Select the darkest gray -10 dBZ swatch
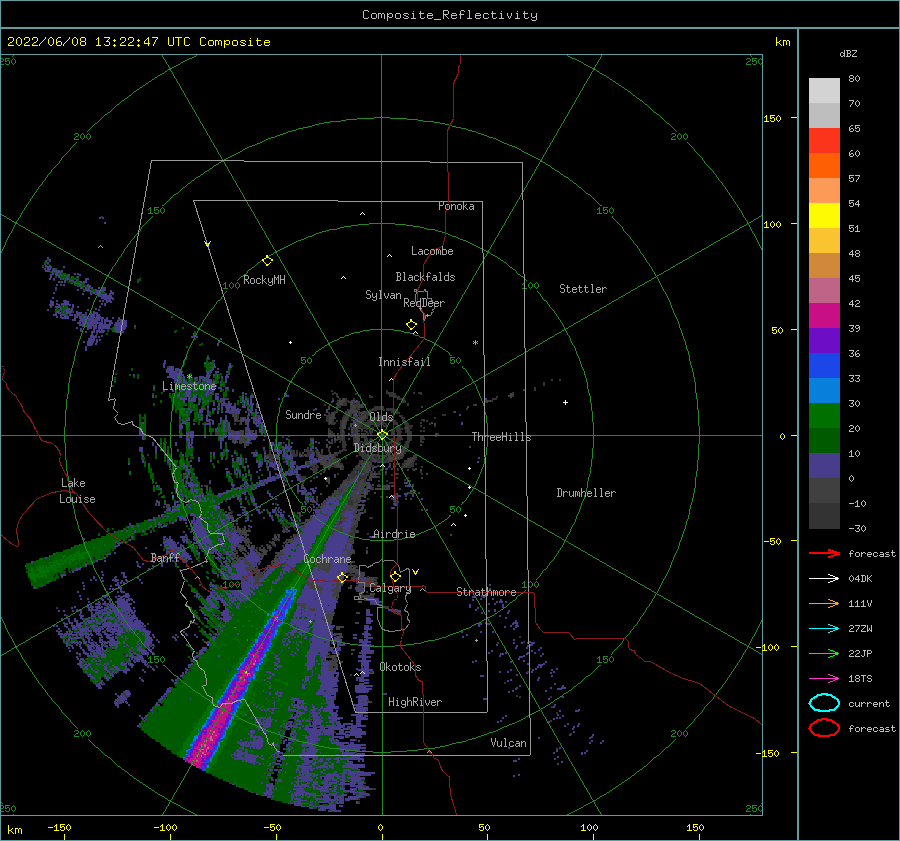The image size is (900, 841). 824,516
